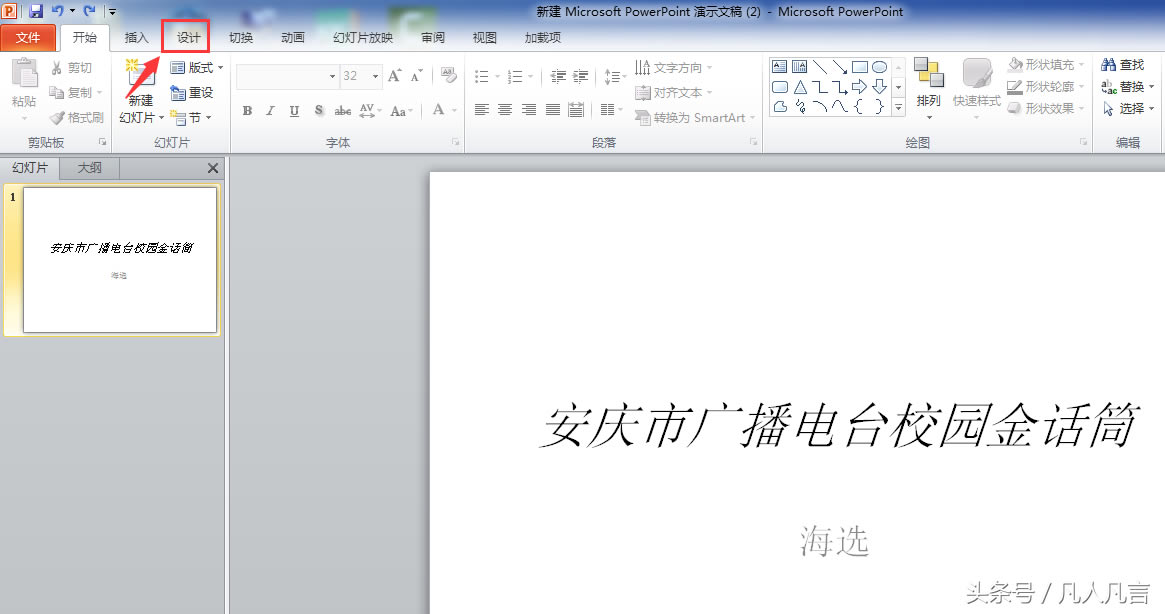Open the columns dropdown

pos(611,110)
